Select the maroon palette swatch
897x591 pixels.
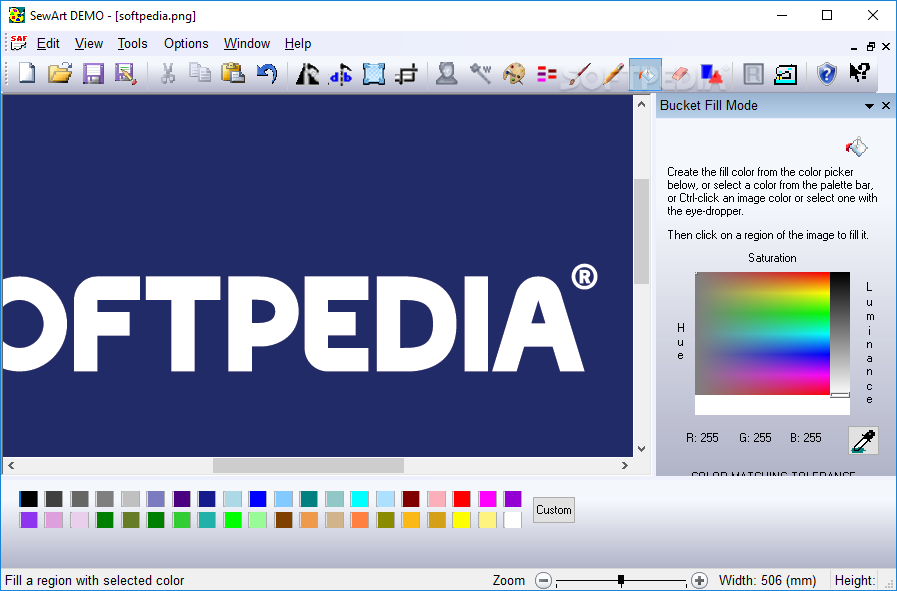[x=411, y=499]
